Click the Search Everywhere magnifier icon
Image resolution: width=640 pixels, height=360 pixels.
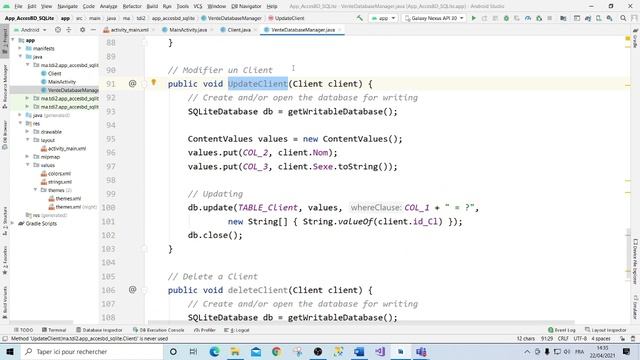tap(623, 18)
